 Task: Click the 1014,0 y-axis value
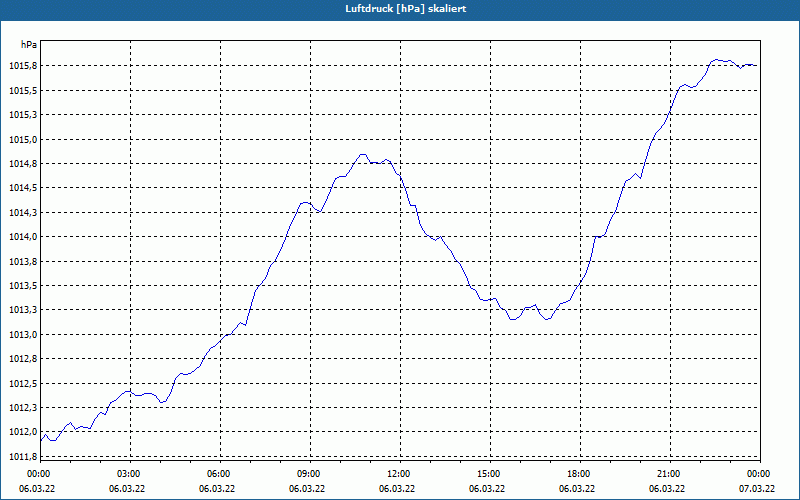(23, 237)
